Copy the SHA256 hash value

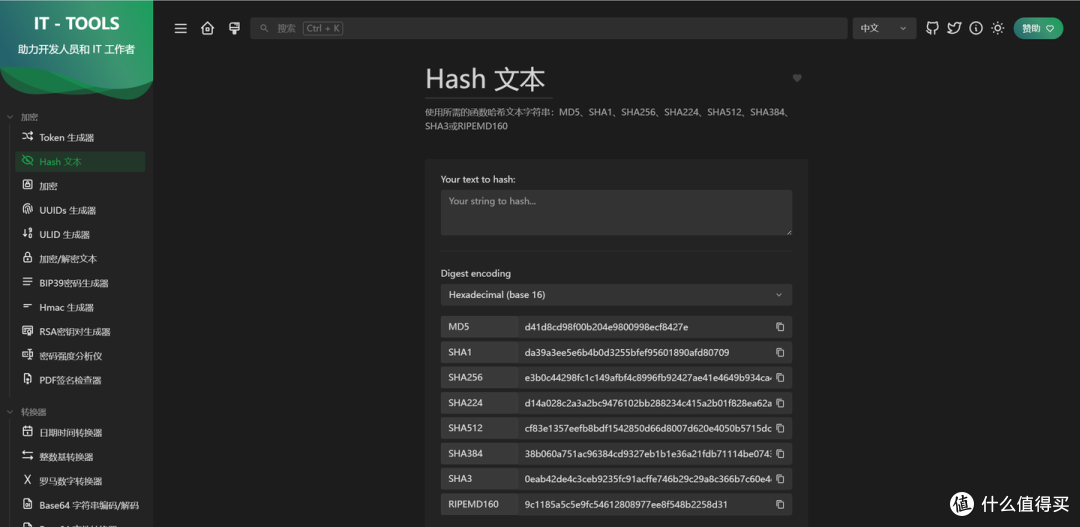coord(780,378)
